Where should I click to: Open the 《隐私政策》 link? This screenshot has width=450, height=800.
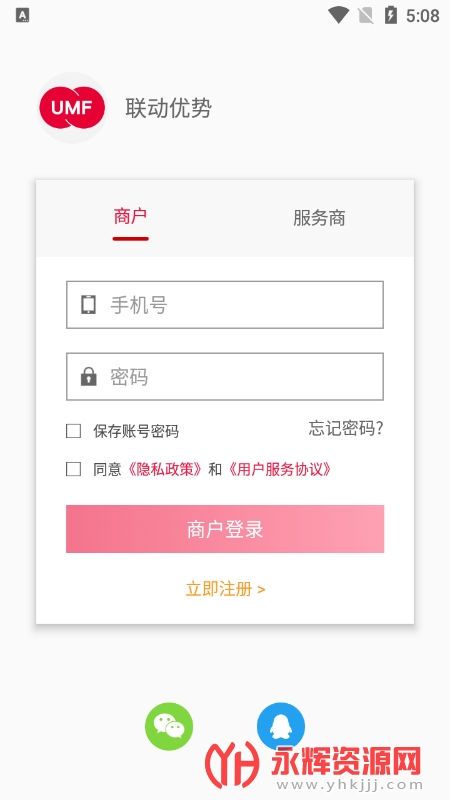[x=165, y=469]
